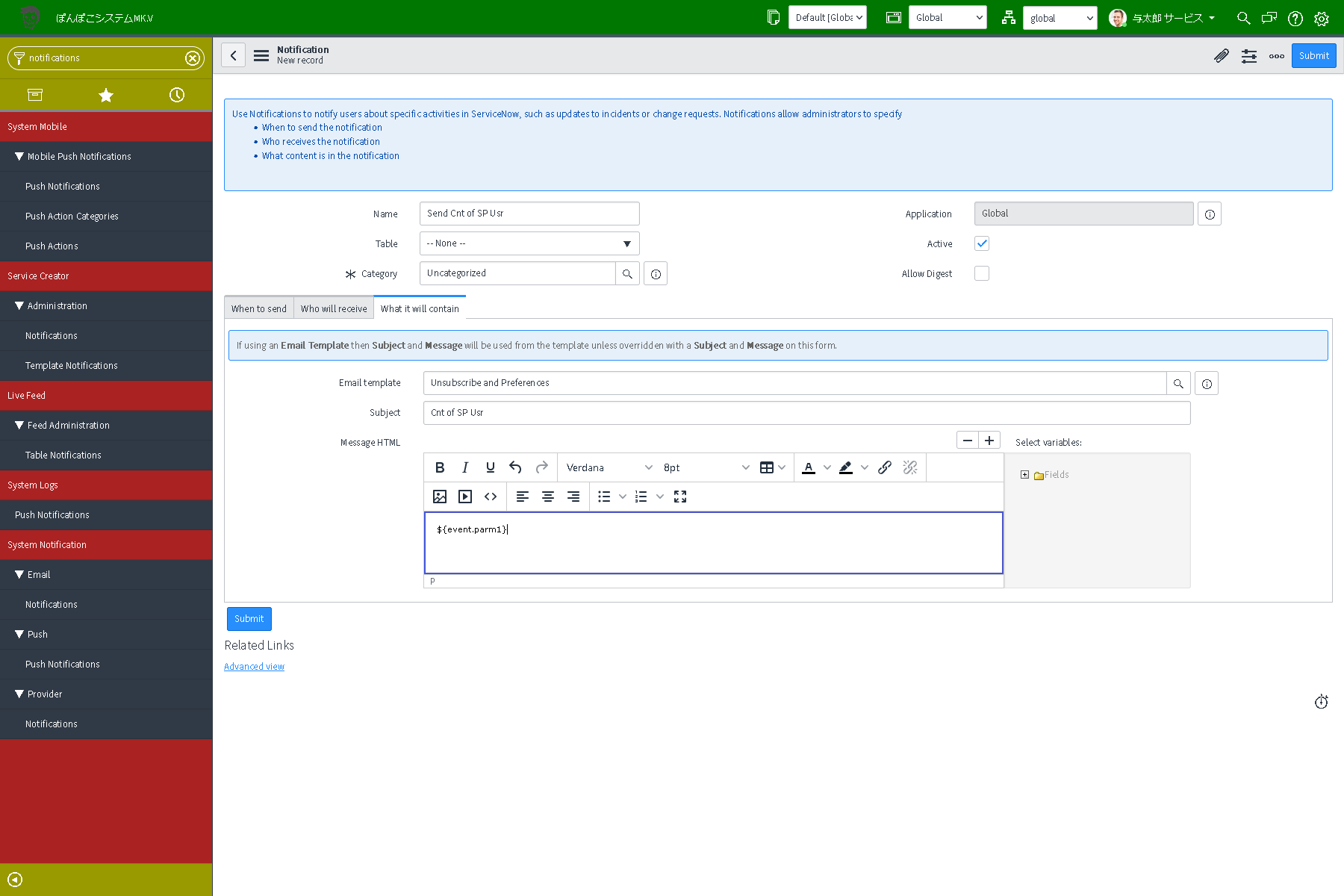Uncheck the Active checkbox

point(982,243)
